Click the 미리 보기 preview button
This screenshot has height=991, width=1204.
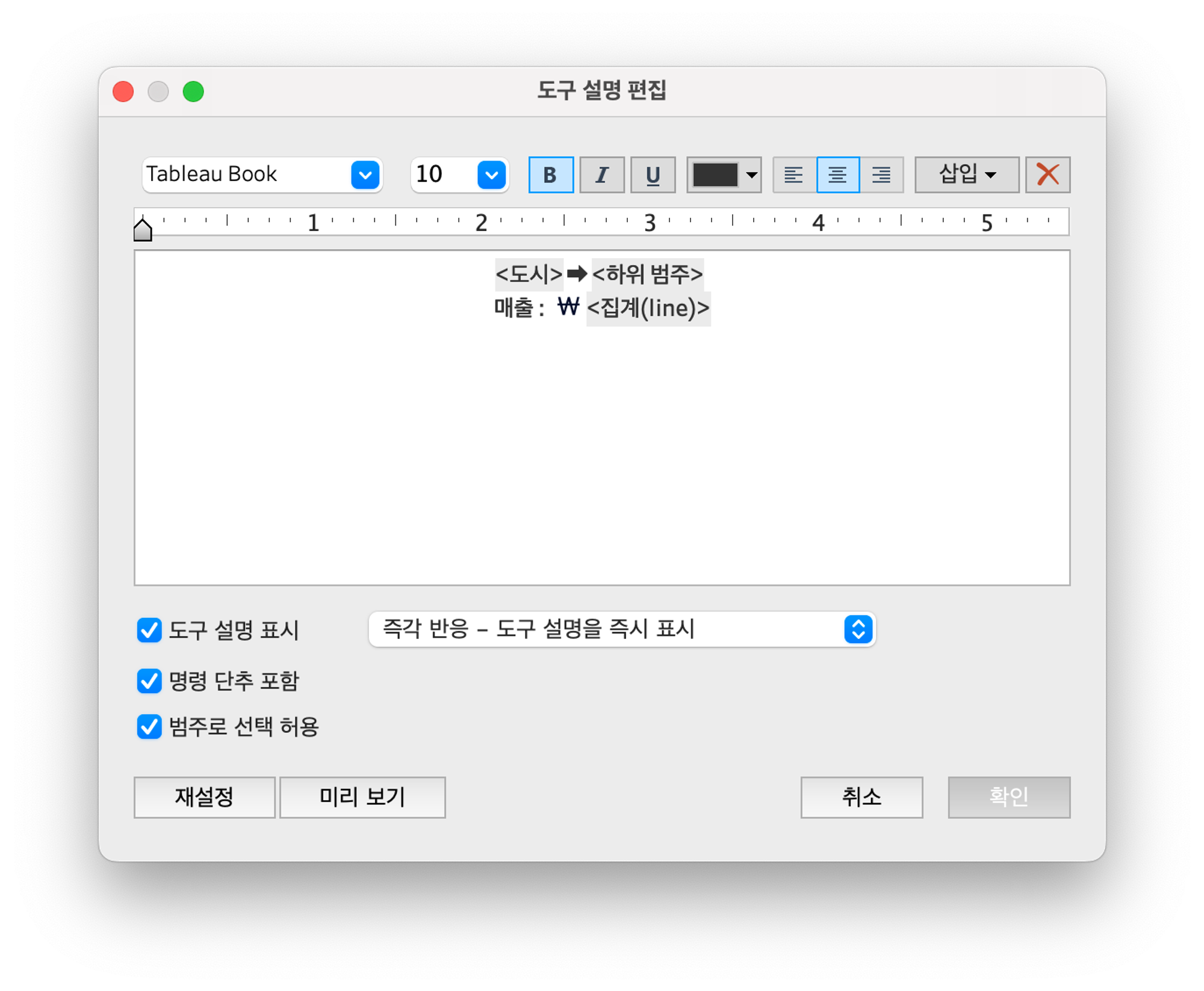[x=362, y=797]
